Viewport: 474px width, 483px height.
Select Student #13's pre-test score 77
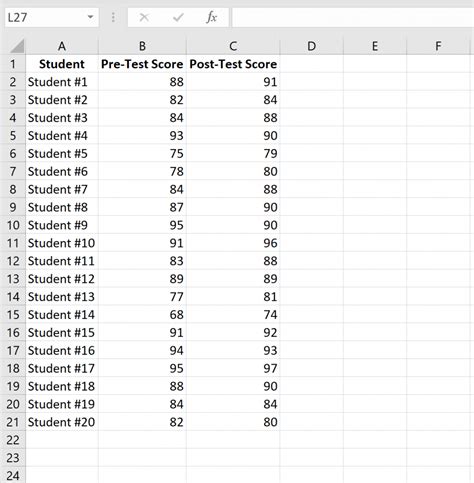click(142, 297)
